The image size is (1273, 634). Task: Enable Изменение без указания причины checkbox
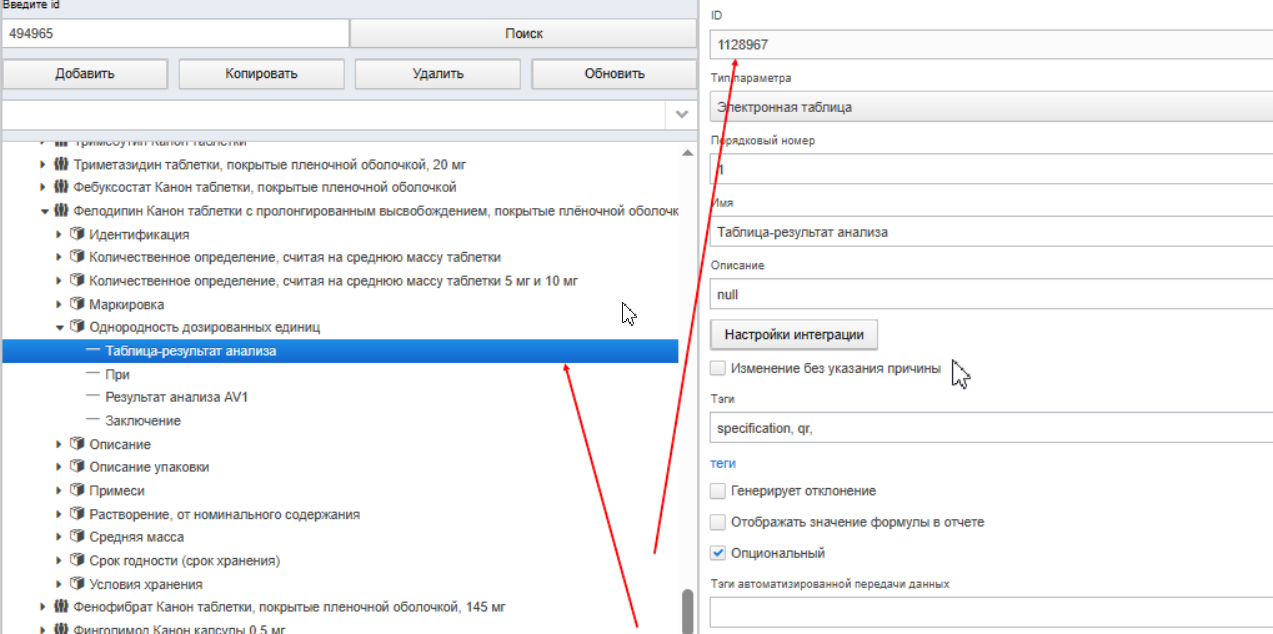coord(717,368)
